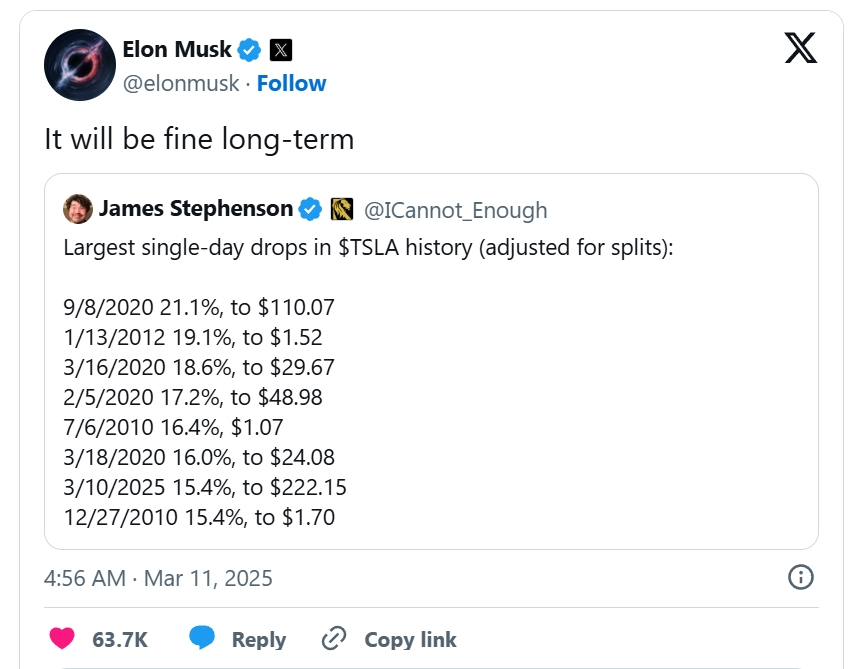The height and width of the screenshot is (669, 850).
Task: Click the black X affiliate badge beside Elon Musk
Action: click(281, 49)
